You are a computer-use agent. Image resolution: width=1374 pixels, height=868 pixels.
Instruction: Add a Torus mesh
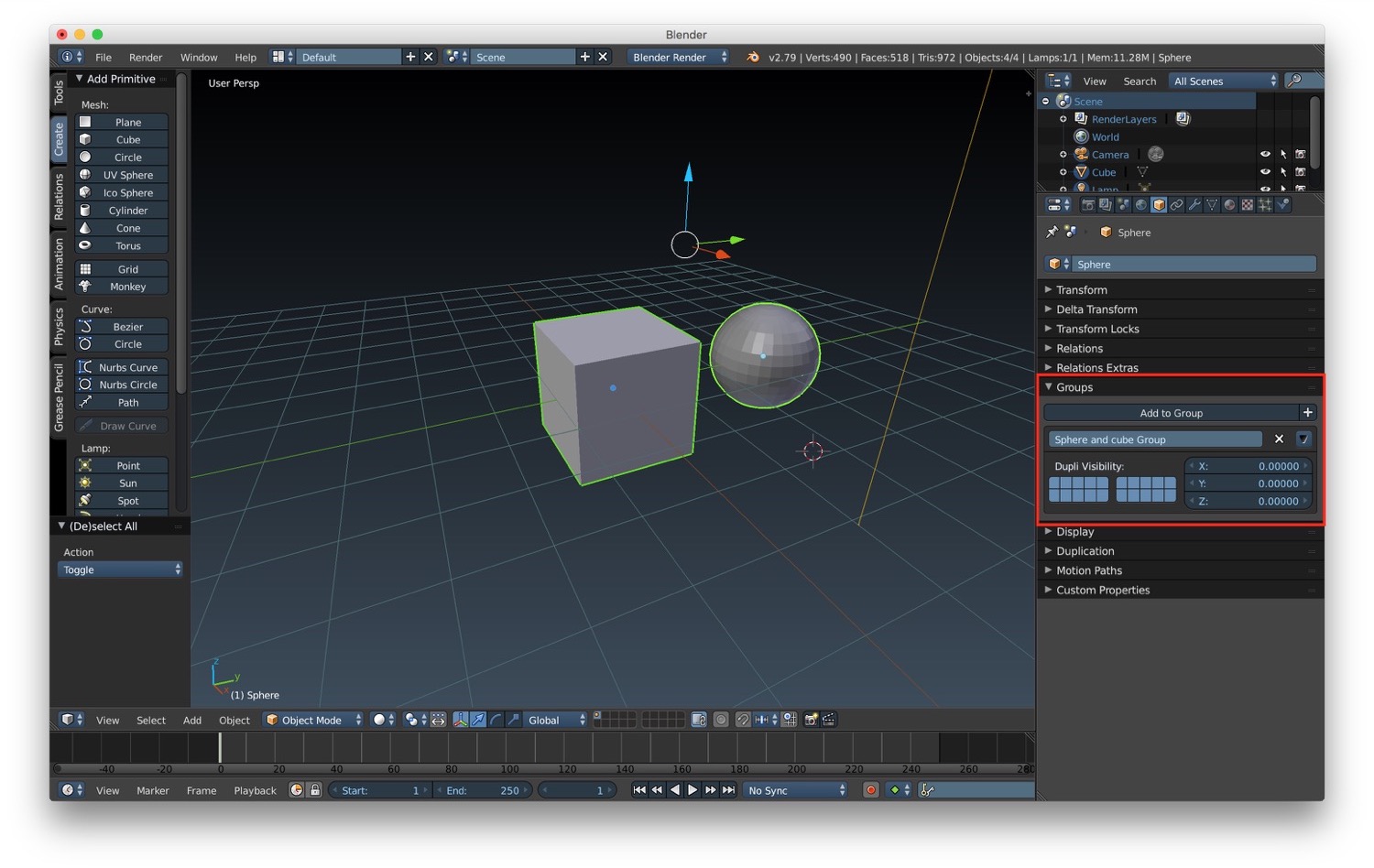coord(122,245)
